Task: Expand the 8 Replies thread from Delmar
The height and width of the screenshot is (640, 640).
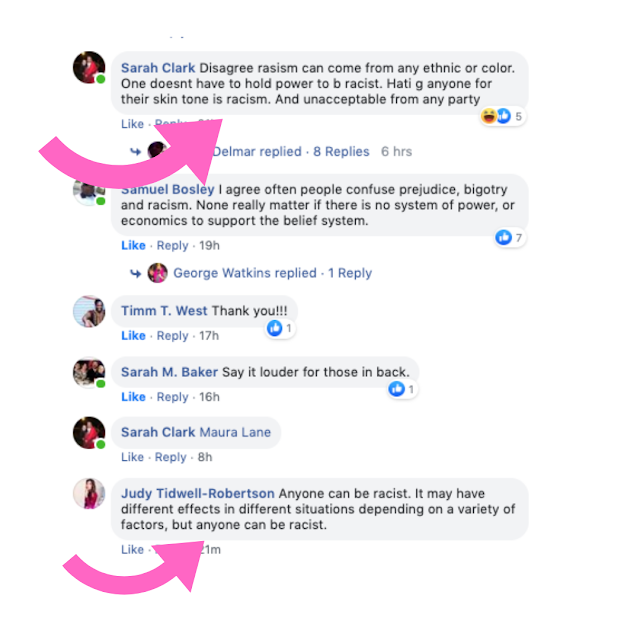Action: tap(341, 151)
